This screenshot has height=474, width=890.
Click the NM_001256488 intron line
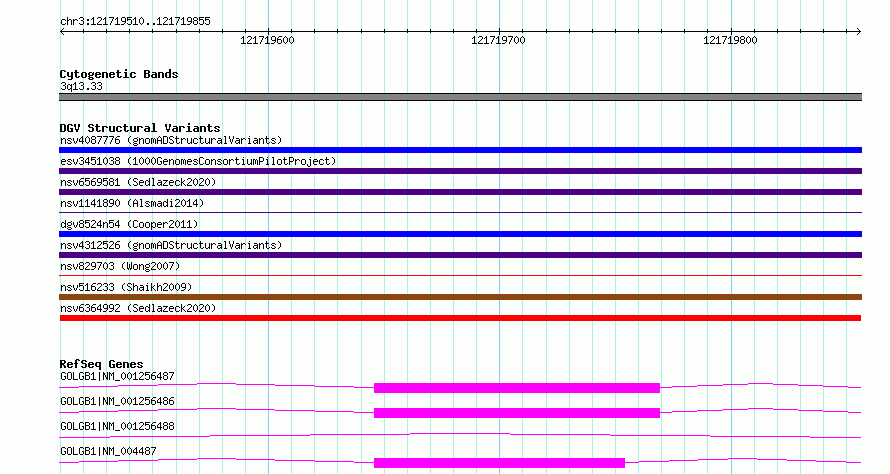[460, 435]
